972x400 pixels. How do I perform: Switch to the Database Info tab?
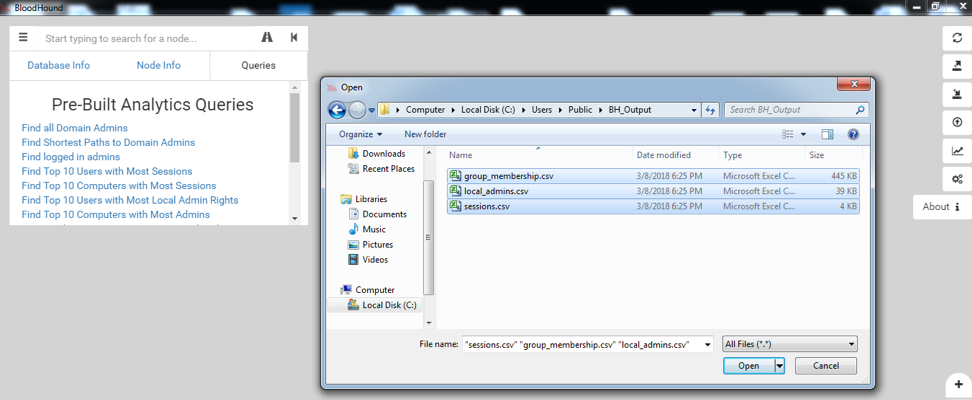[58, 66]
